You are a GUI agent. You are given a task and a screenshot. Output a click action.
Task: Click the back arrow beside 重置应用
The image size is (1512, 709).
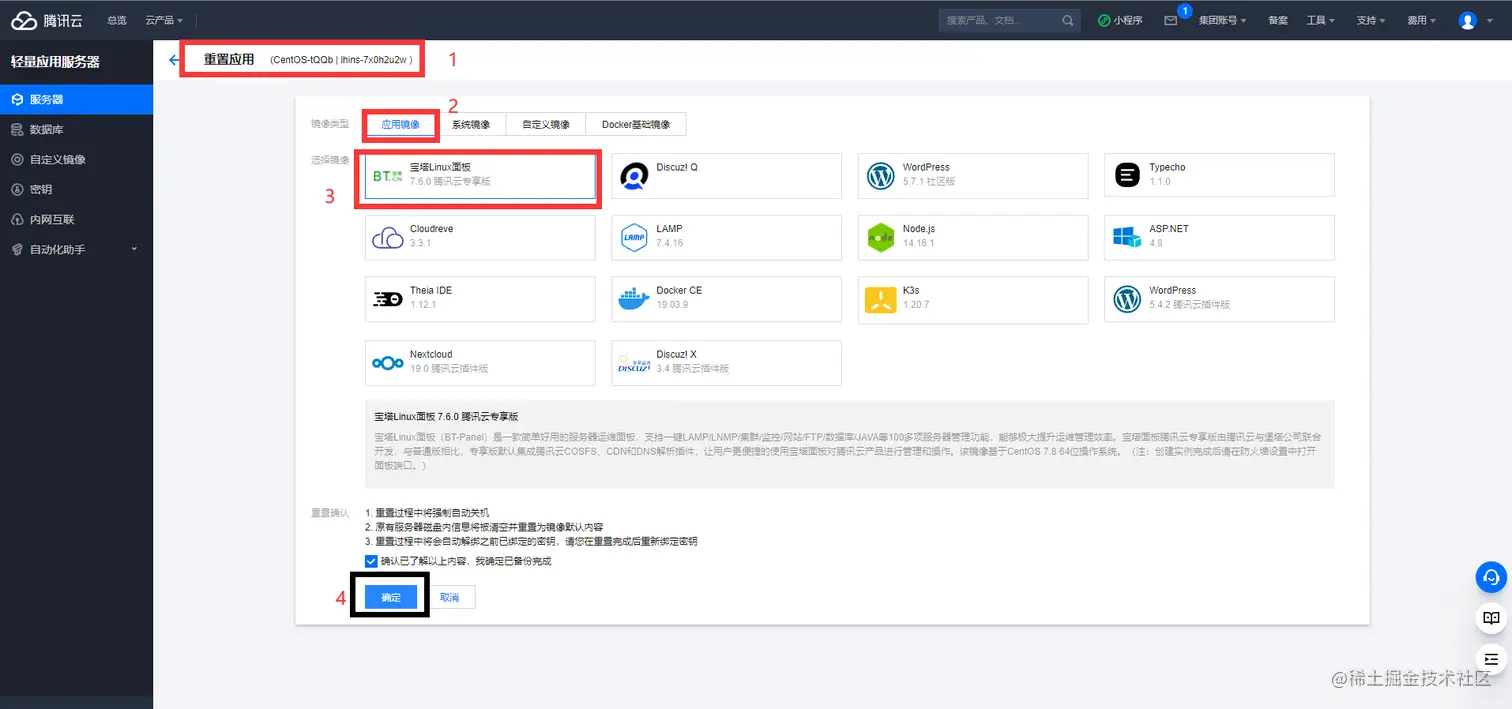tap(174, 60)
